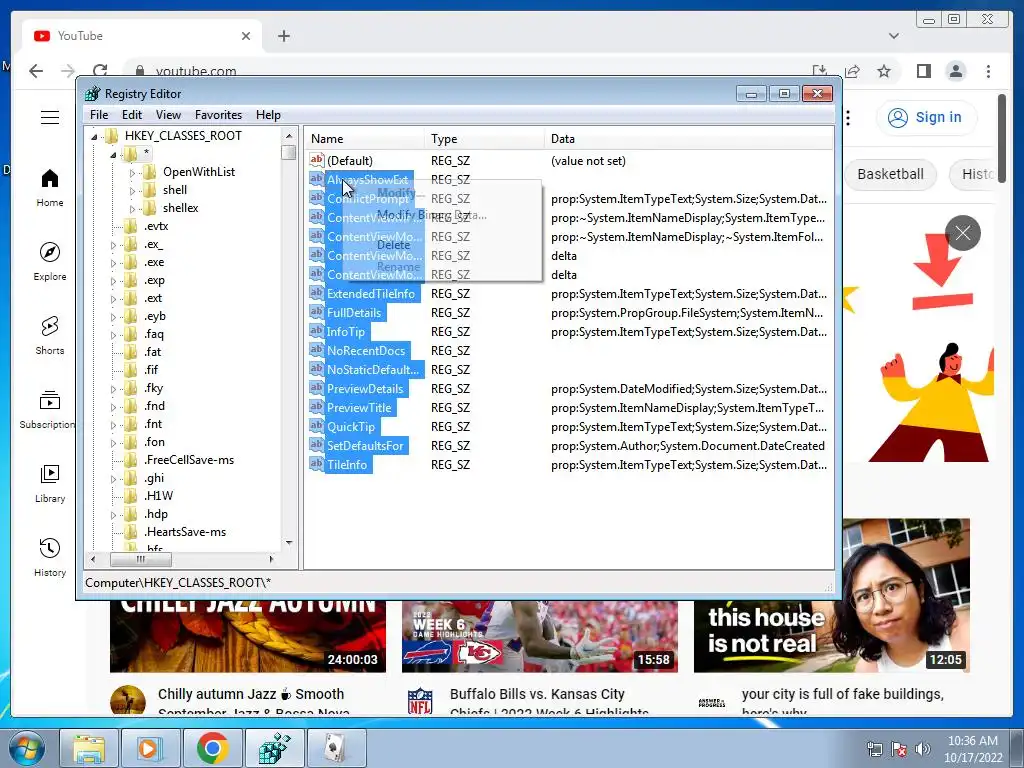Open the Help menu in Registry Editor
Viewport: 1024px width, 768px height.
pyautogui.click(x=268, y=115)
